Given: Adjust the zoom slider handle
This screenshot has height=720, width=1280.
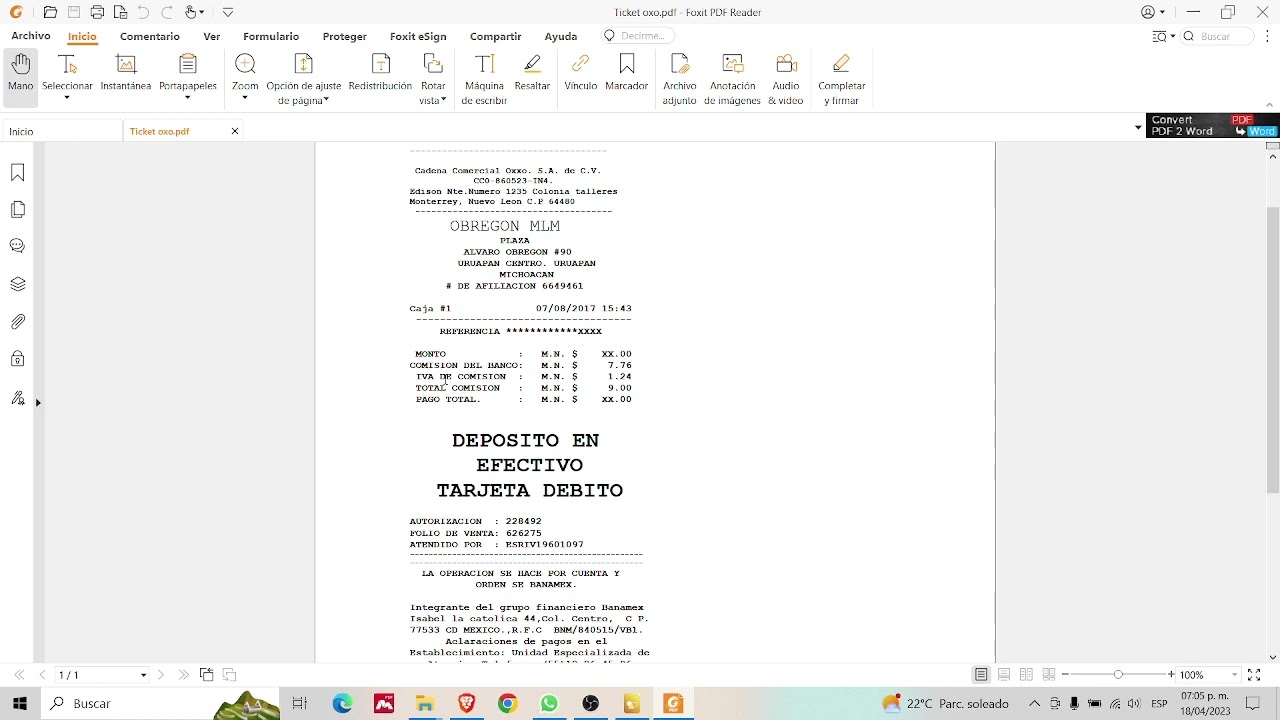Looking at the screenshot, I should point(1118,675).
